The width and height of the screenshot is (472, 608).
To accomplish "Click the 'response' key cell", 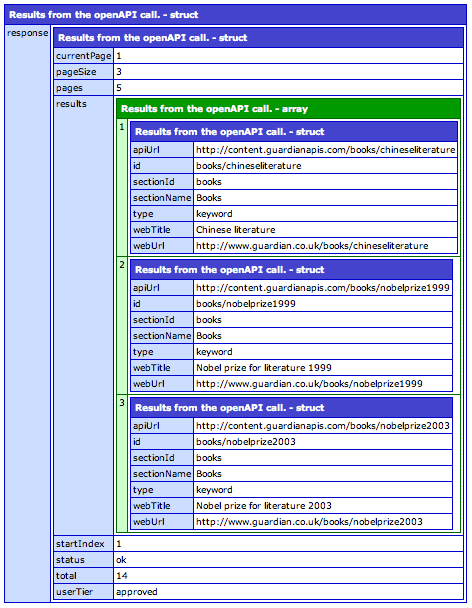I will pyautogui.click(x=28, y=313).
